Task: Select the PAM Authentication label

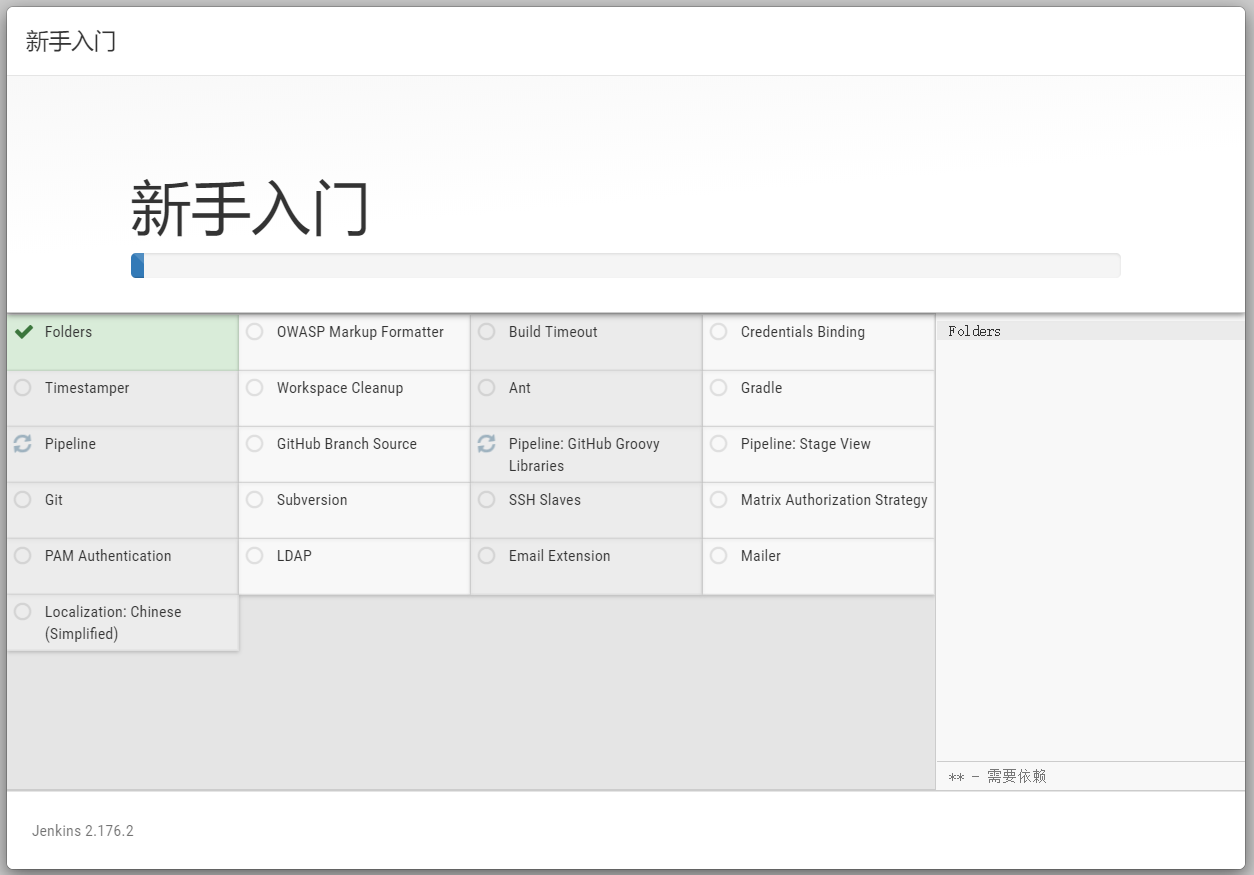Action: click(x=108, y=556)
